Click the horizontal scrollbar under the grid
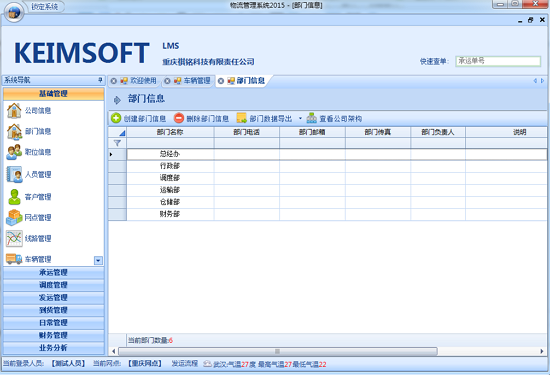 [x=277, y=351]
